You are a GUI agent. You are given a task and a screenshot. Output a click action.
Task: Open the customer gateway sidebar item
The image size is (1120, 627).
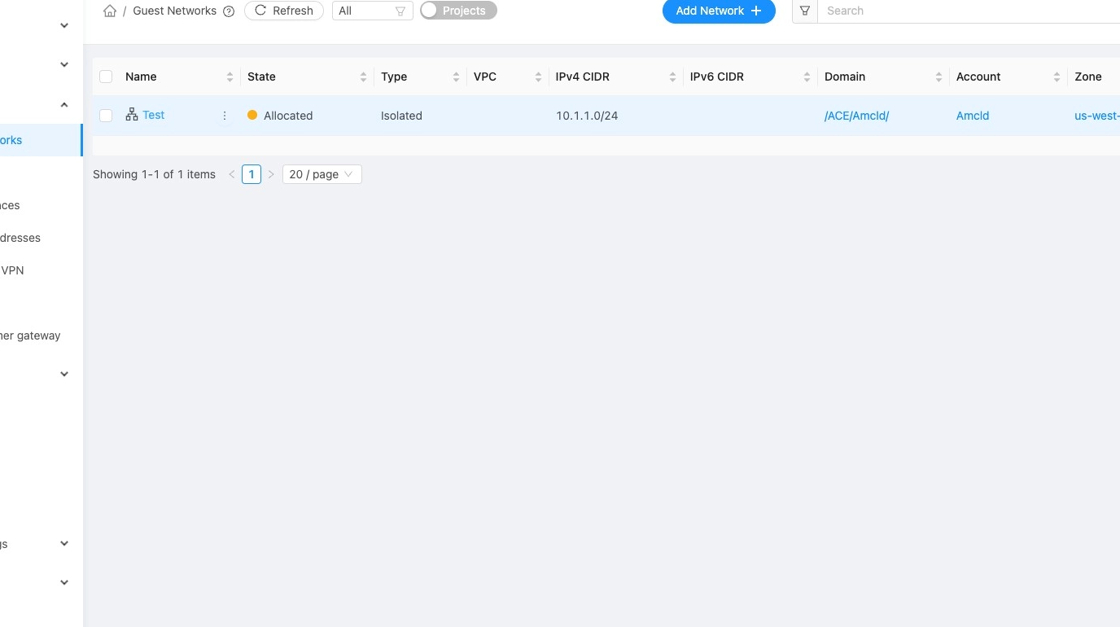tap(30, 336)
